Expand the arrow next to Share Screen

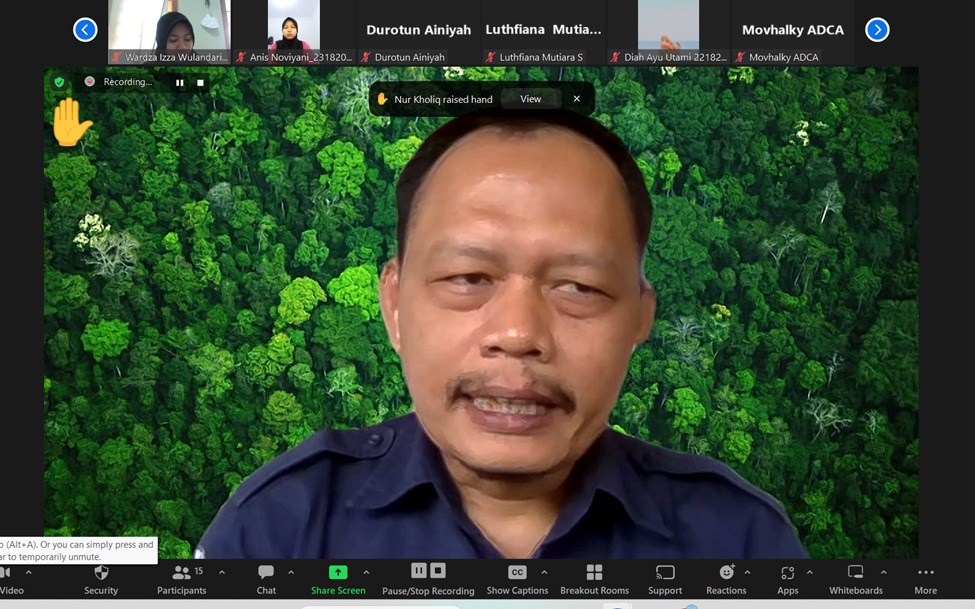pos(366,572)
